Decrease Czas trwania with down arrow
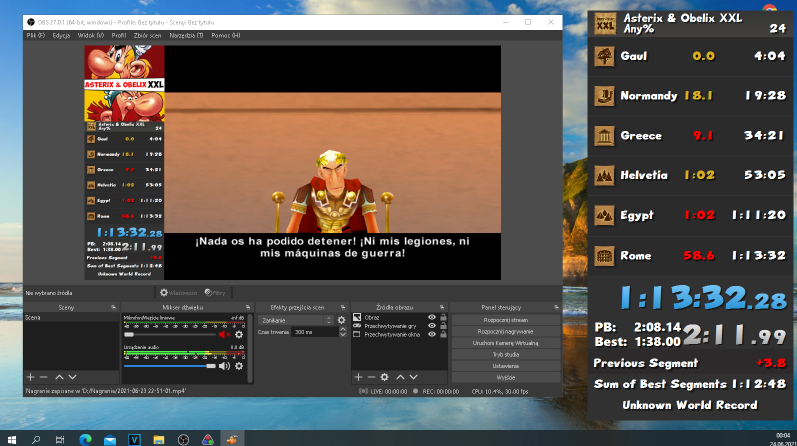Image resolution: width=797 pixels, height=446 pixels. click(x=343, y=335)
